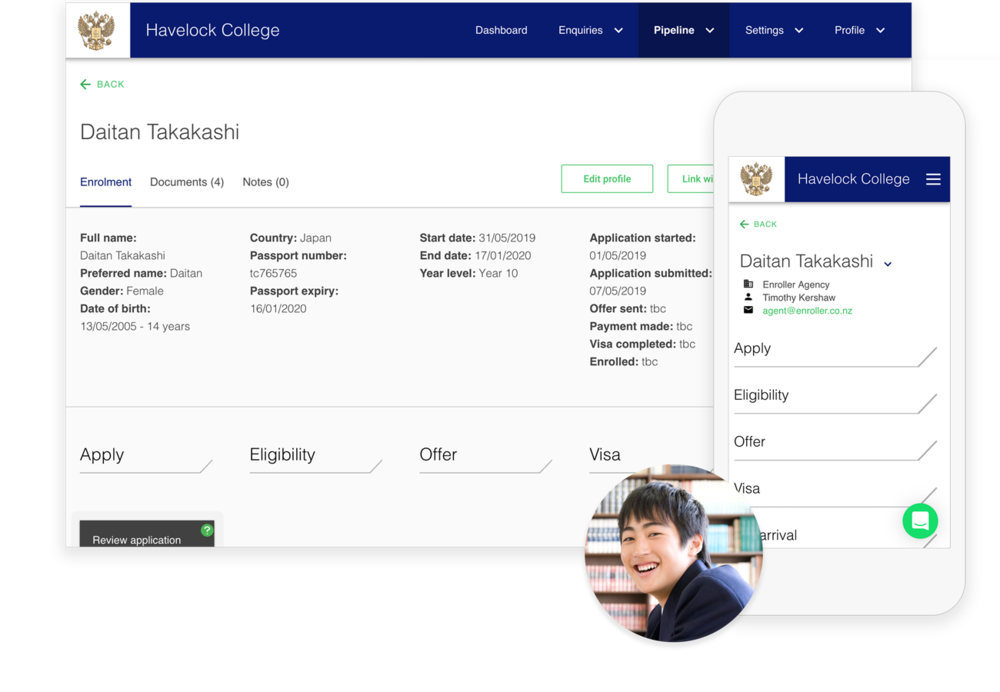Viewport: 1000px width, 692px height.
Task: Click the Application submitted date 07/05/2019
Action: tap(617, 291)
